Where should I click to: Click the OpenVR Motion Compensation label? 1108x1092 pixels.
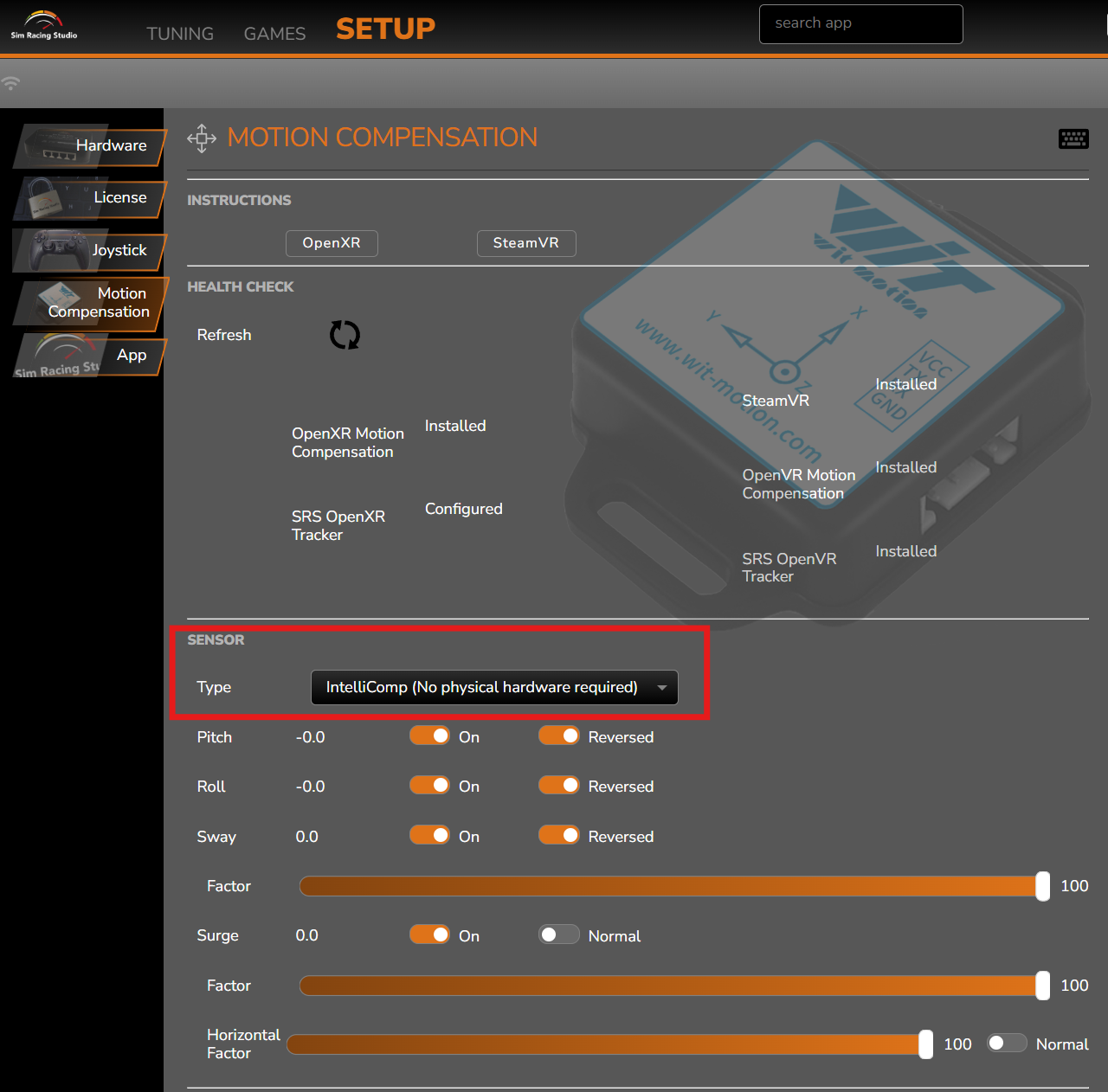[799, 484]
